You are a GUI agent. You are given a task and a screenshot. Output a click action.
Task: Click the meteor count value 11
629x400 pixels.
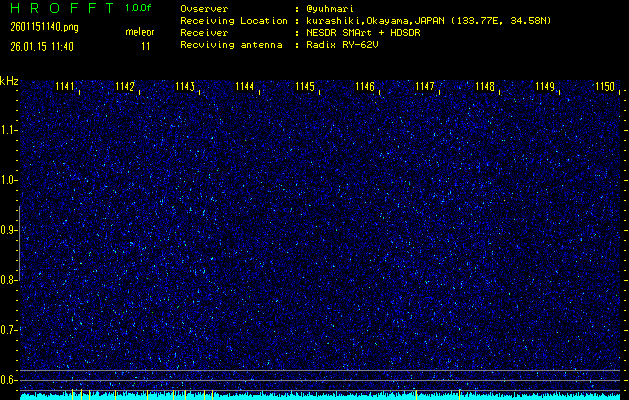[146, 46]
